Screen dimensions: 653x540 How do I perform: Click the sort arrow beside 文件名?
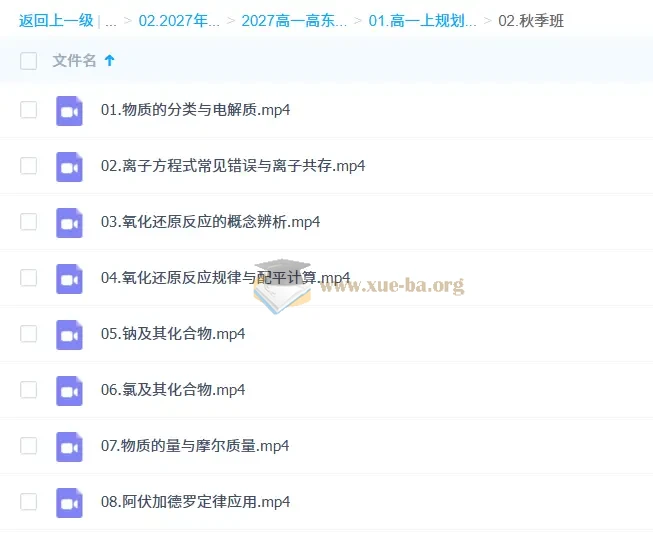point(110,61)
